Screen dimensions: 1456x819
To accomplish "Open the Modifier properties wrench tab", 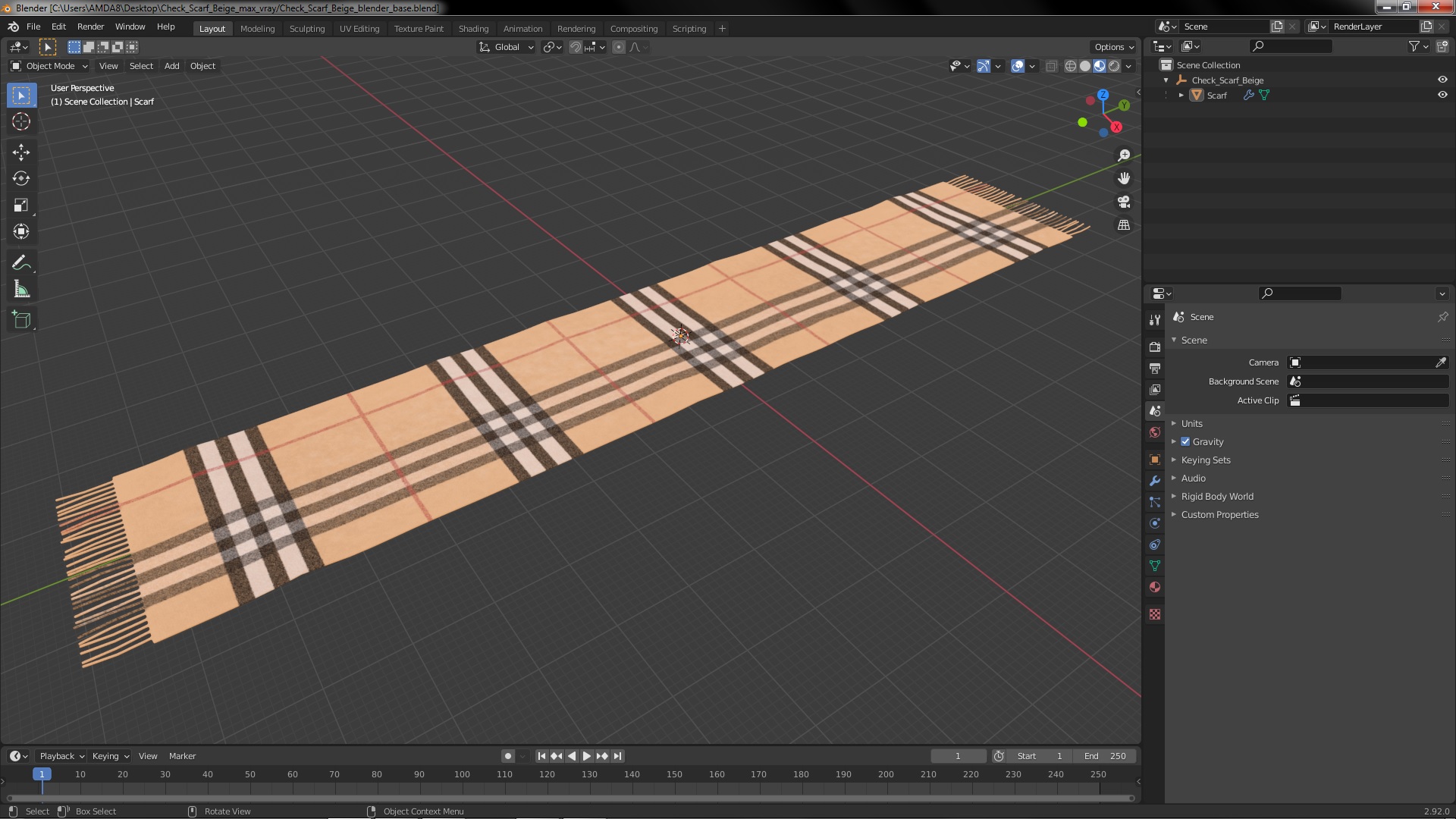I will 1155,481.
